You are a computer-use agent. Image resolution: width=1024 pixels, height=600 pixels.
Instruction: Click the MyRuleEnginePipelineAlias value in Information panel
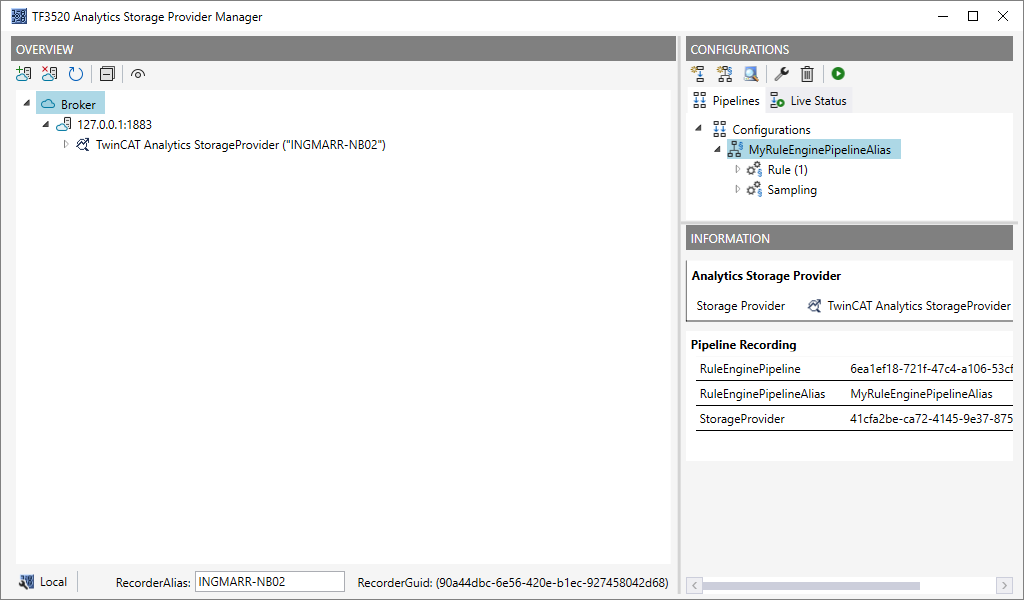pos(921,394)
